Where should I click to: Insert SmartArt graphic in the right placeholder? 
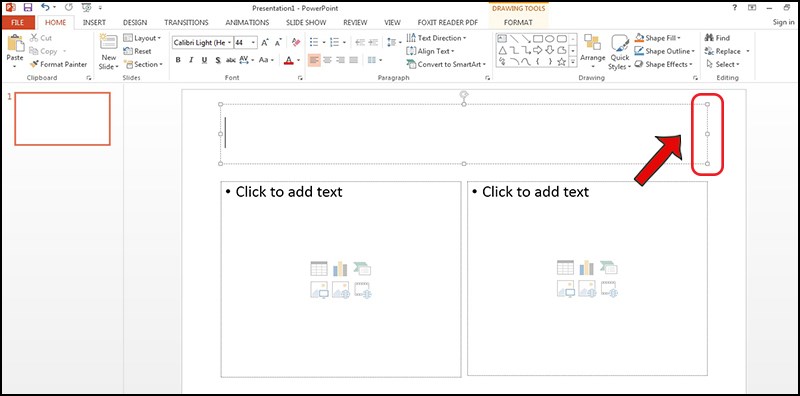[609, 268]
